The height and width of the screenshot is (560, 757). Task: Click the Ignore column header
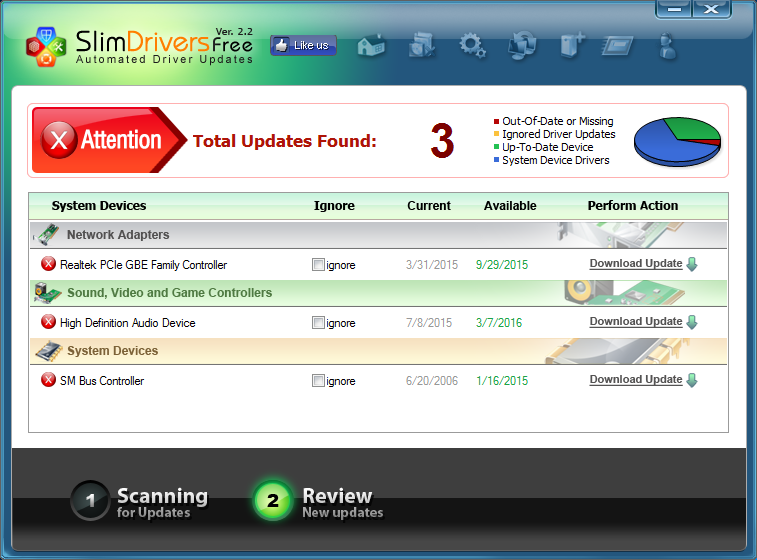point(334,206)
